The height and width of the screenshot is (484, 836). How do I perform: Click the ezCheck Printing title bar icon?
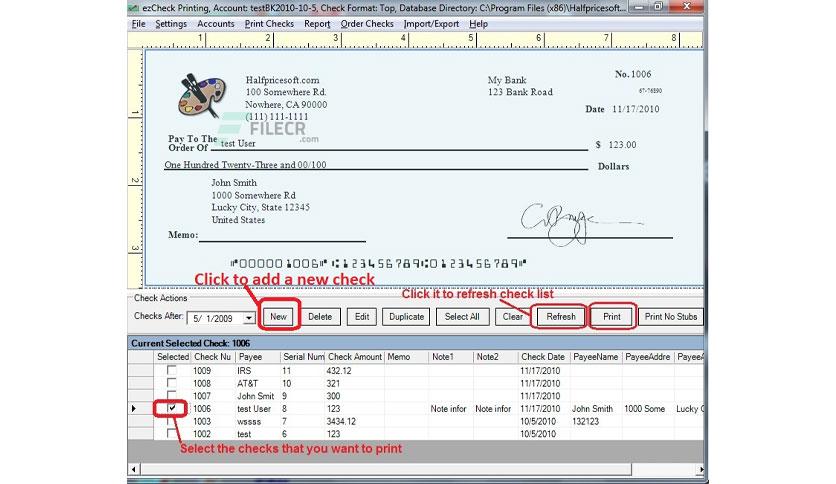[x=134, y=8]
